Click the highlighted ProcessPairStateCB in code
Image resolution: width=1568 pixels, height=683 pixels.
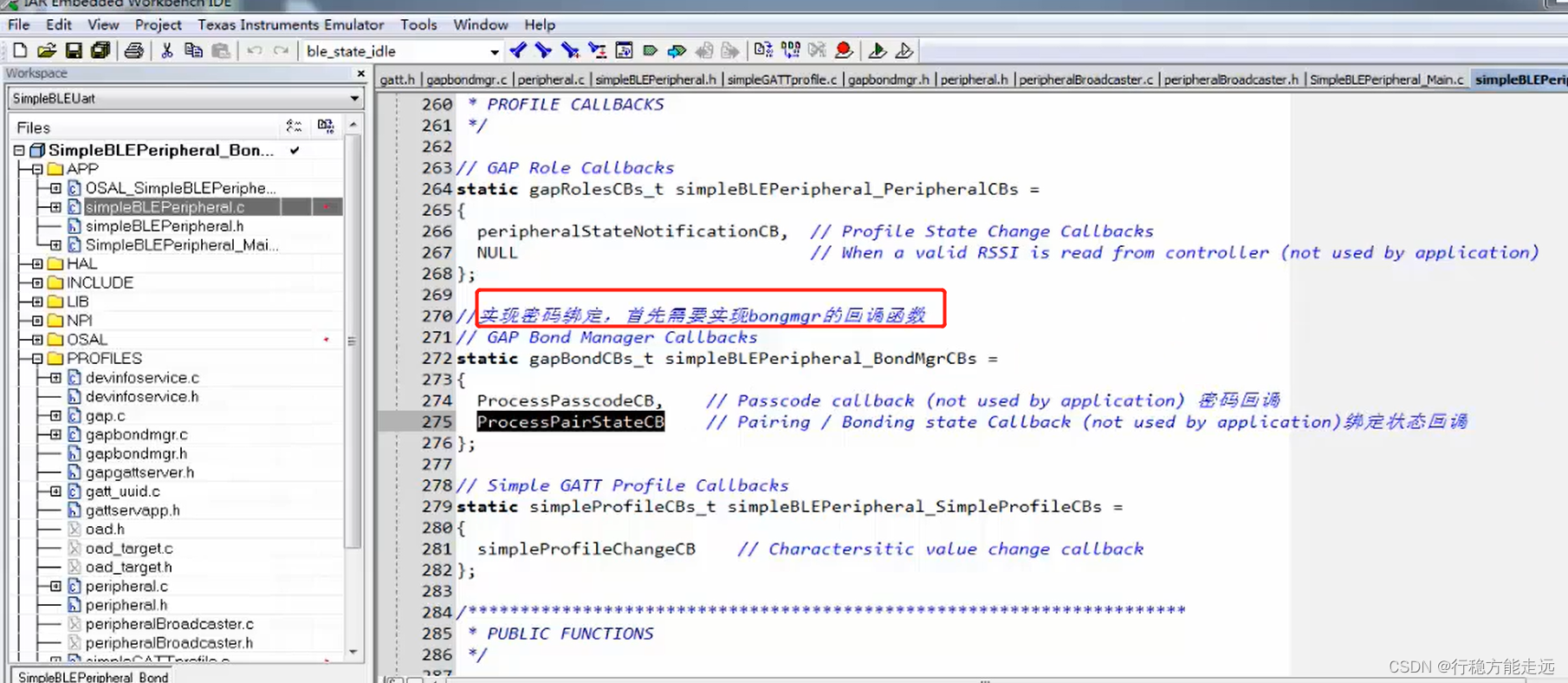[x=571, y=422]
